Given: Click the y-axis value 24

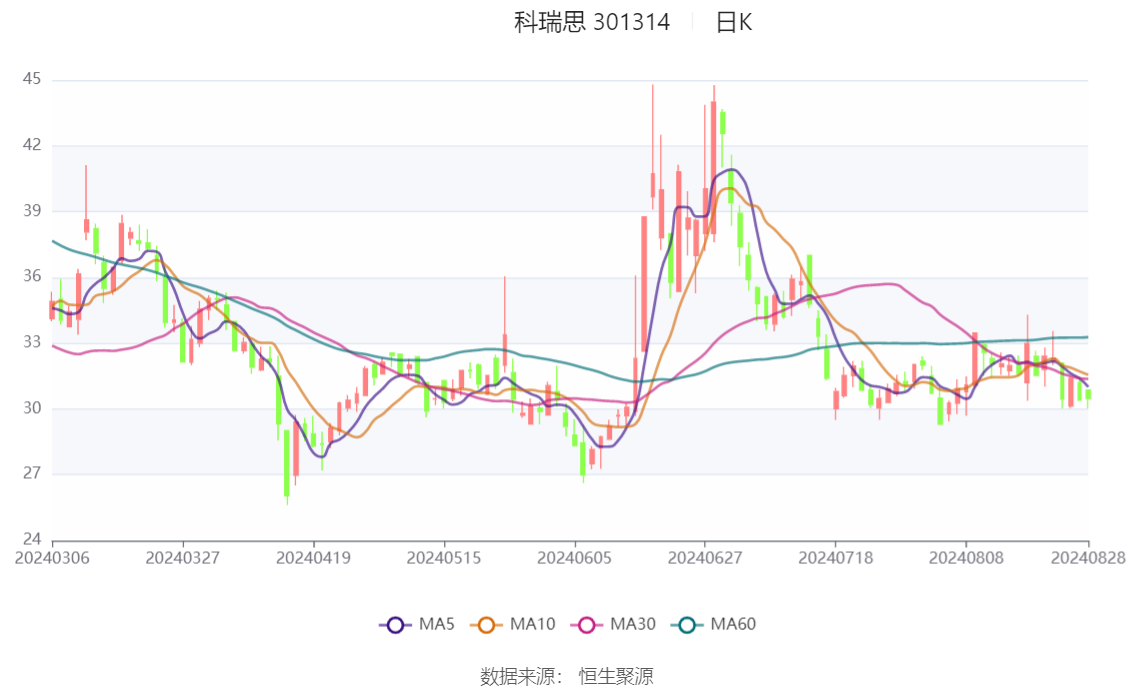Looking at the screenshot, I should pos(32,539).
